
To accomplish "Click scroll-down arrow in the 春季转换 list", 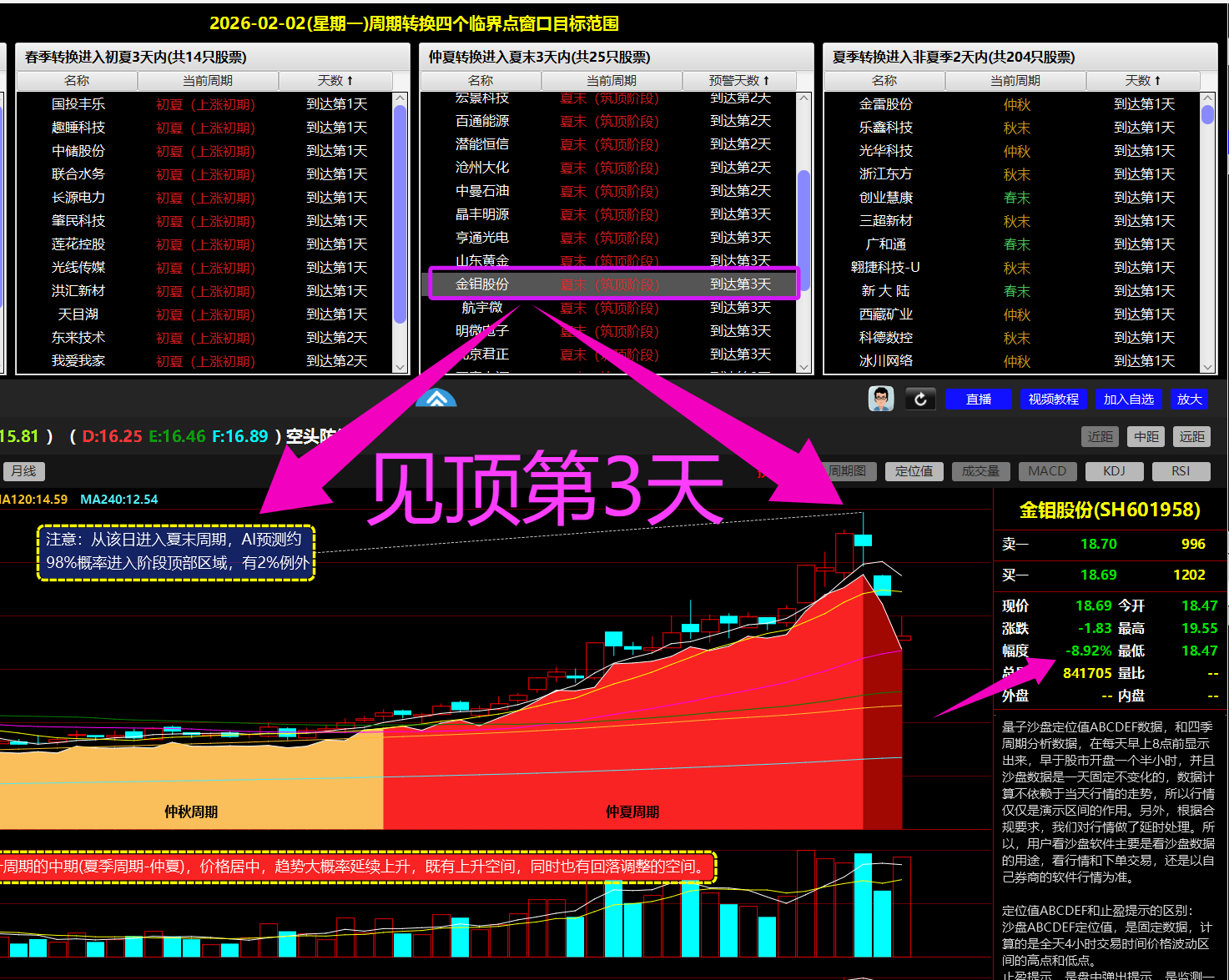I will pyautogui.click(x=400, y=367).
